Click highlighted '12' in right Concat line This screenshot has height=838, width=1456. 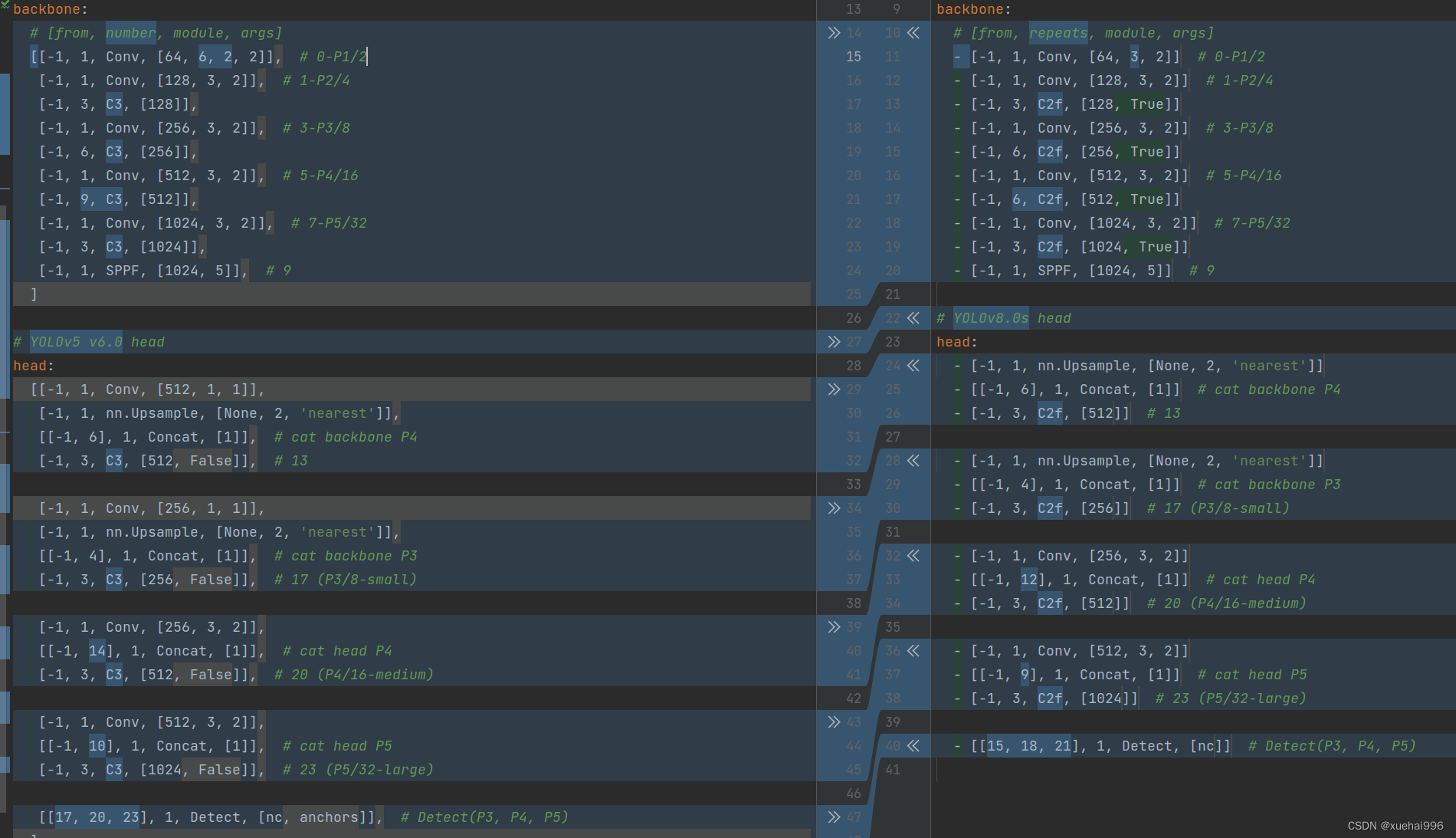(1029, 580)
